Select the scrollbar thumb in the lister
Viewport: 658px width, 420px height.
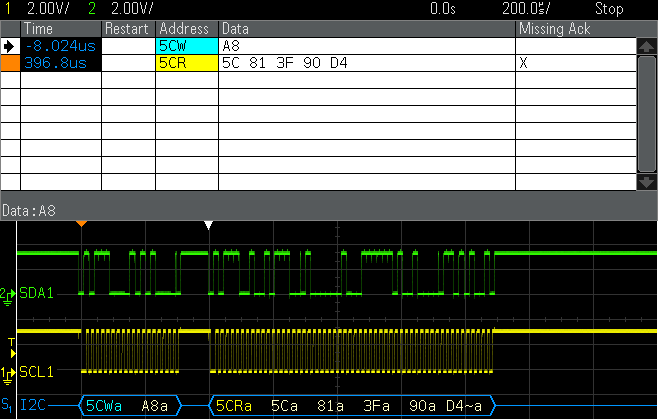[x=646, y=114]
